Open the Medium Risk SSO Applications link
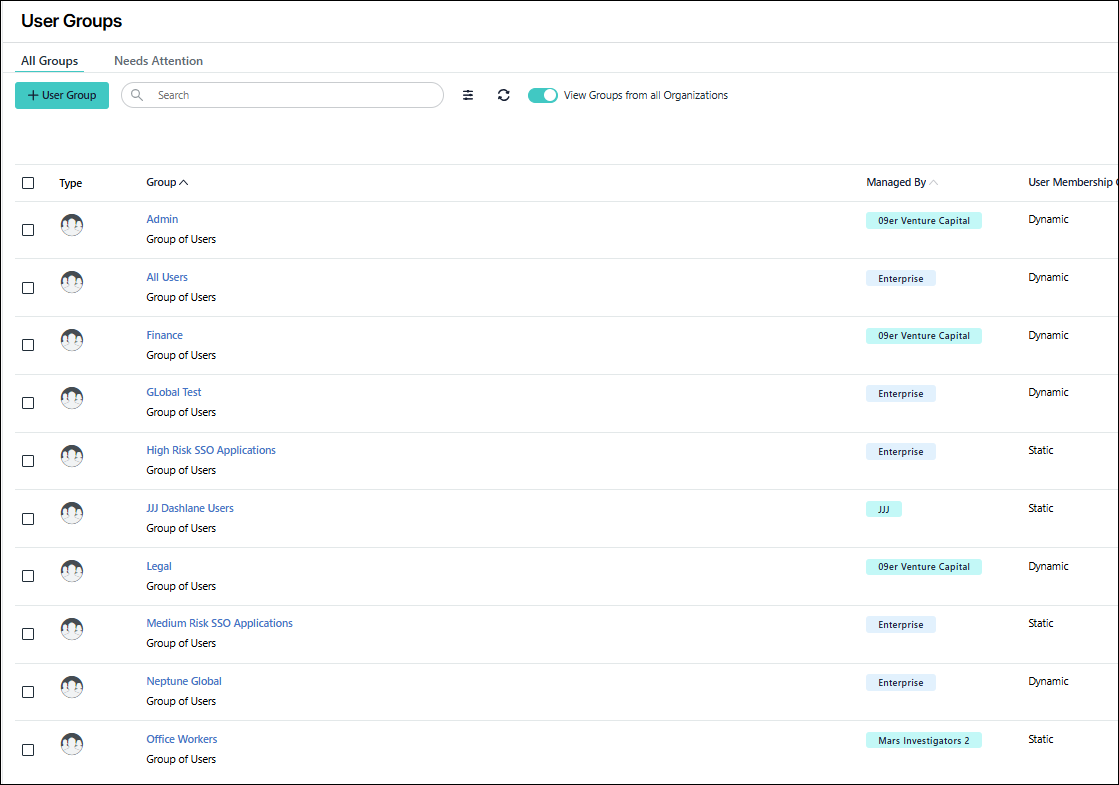Screen dimensions: 1119x785 coord(219,623)
